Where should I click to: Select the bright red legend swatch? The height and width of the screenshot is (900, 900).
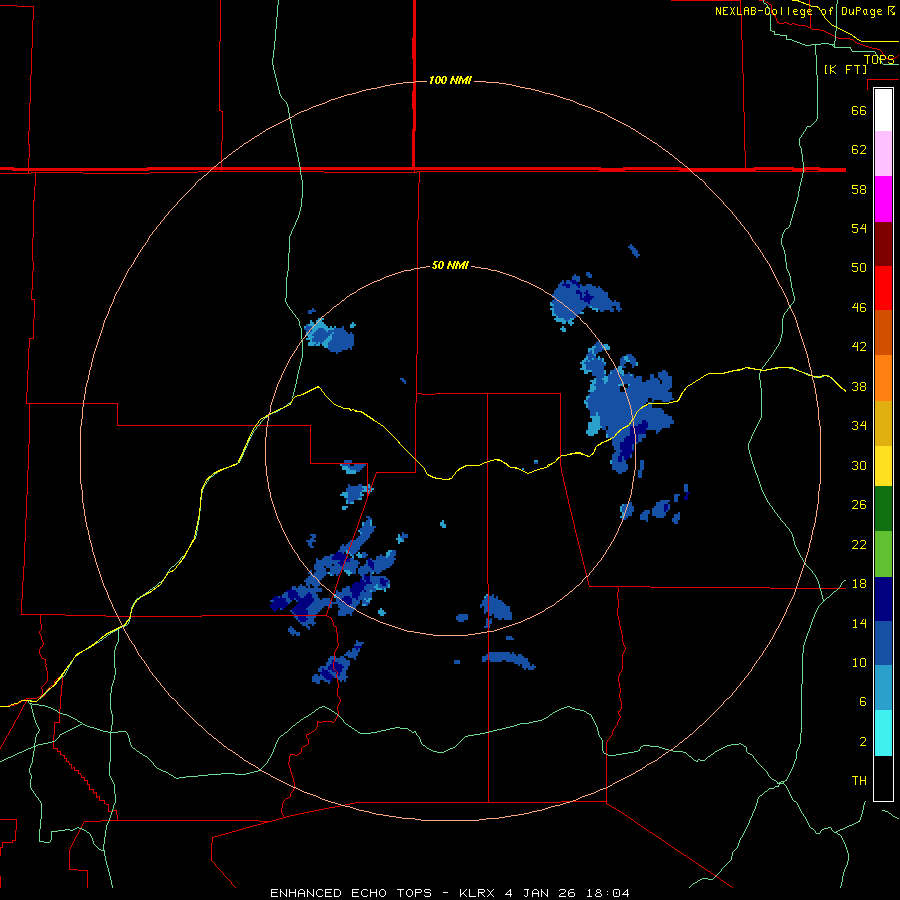pyautogui.click(x=883, y=288)
